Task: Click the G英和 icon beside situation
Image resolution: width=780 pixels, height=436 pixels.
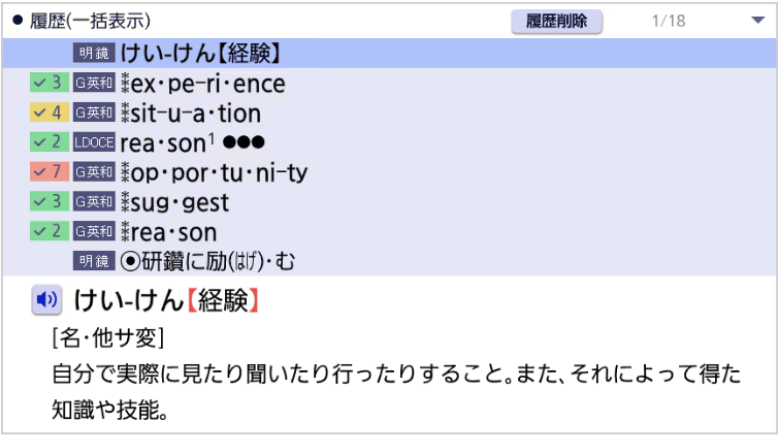Action: pos(94,114)
